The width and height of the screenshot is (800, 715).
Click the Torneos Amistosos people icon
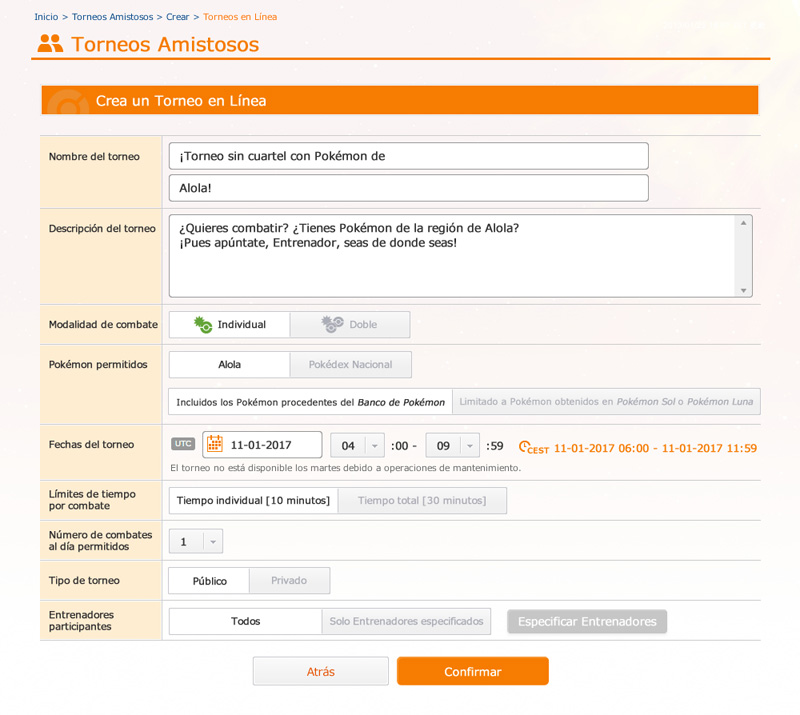50,44
